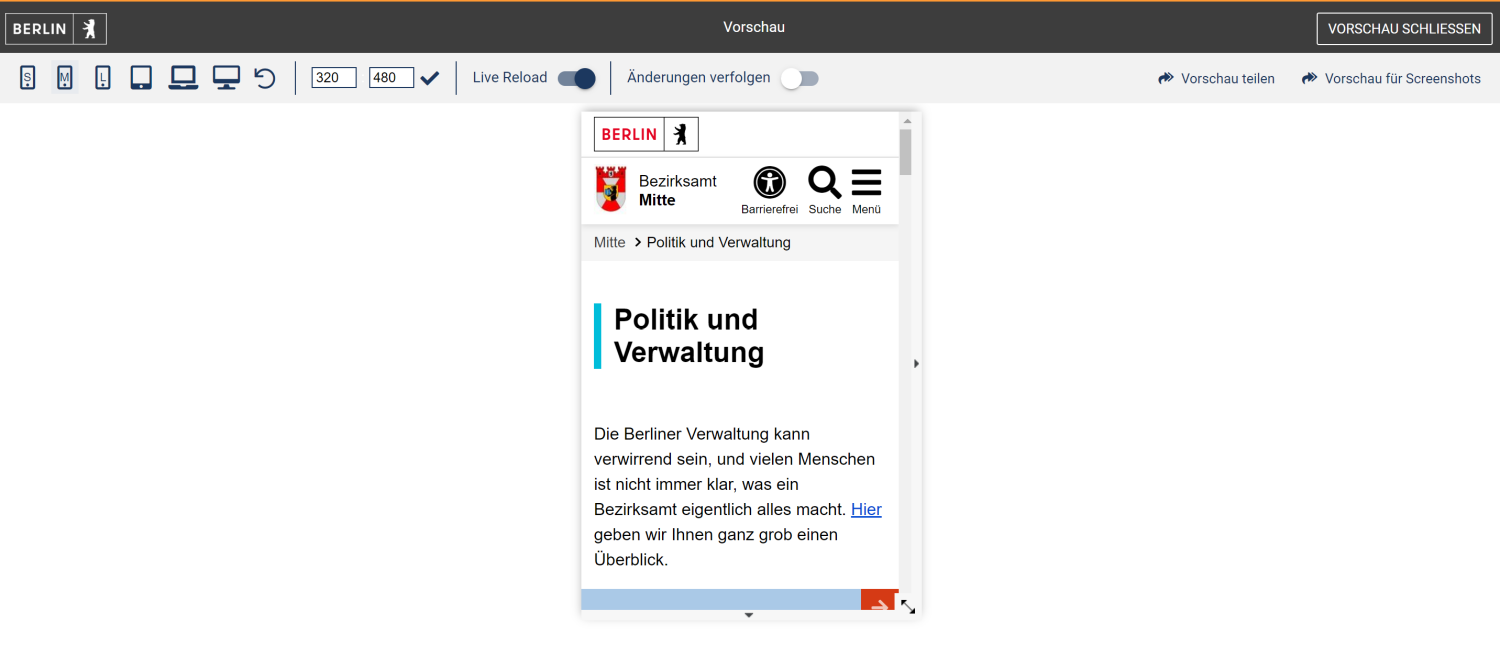Screen dimensions: 1500x656
Task: Reset the preview viewport size
Action: pos(264,77)
